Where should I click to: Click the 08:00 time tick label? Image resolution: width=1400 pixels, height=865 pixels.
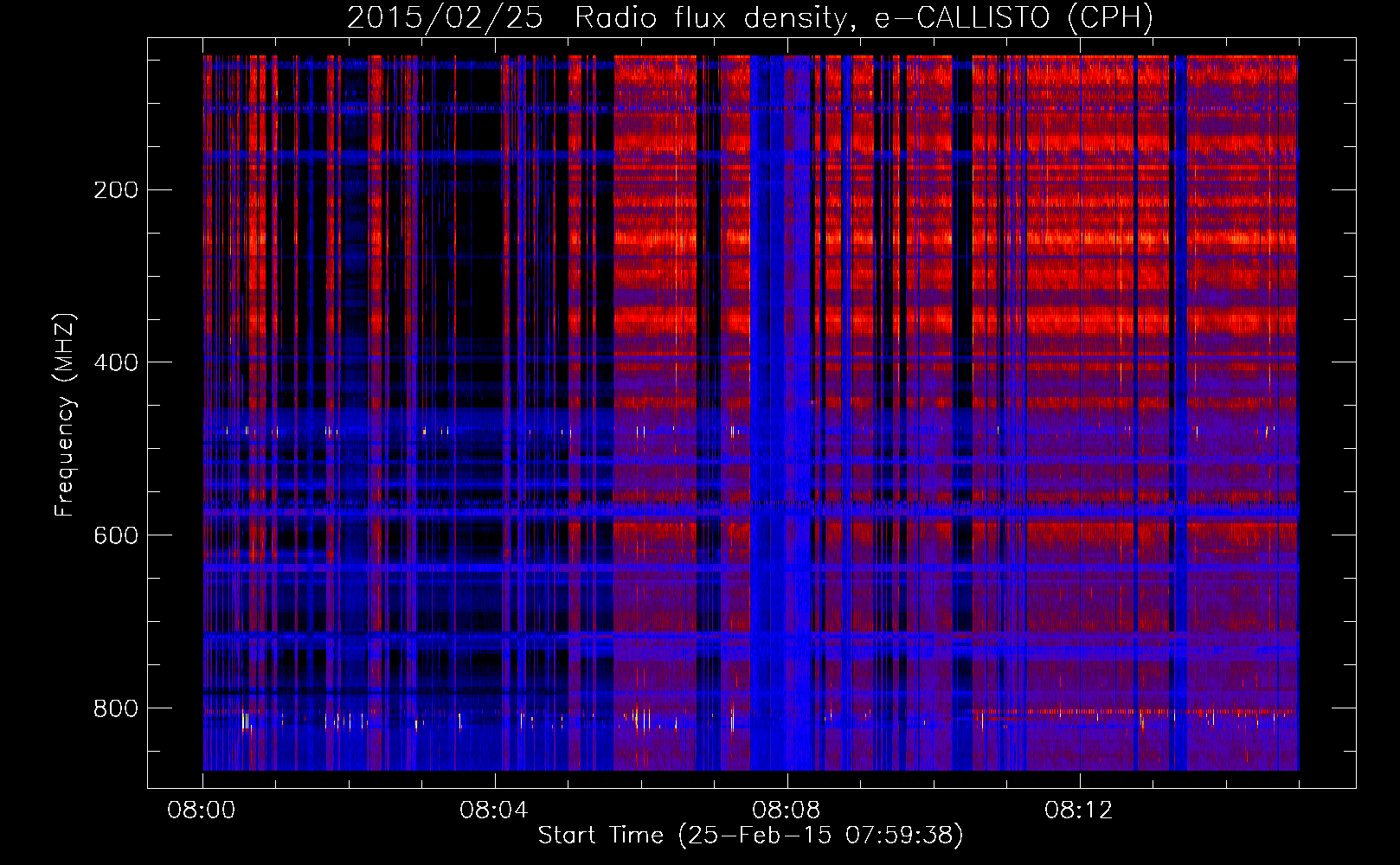pos(202,811)
